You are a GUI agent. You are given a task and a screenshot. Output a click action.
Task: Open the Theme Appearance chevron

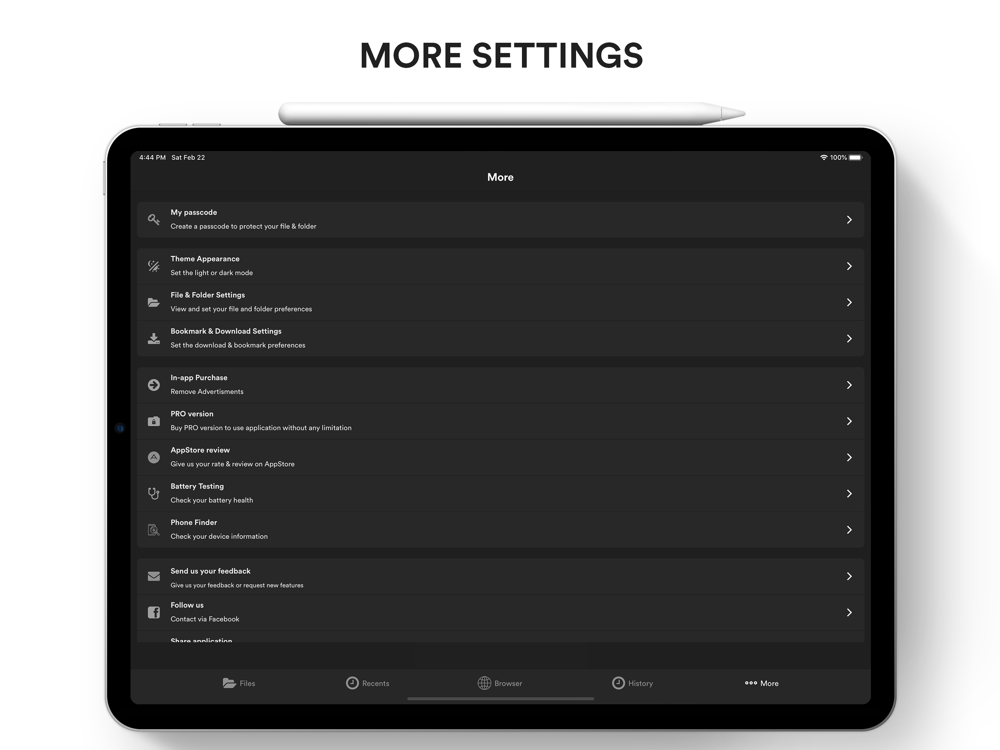[x=849, y=266]
